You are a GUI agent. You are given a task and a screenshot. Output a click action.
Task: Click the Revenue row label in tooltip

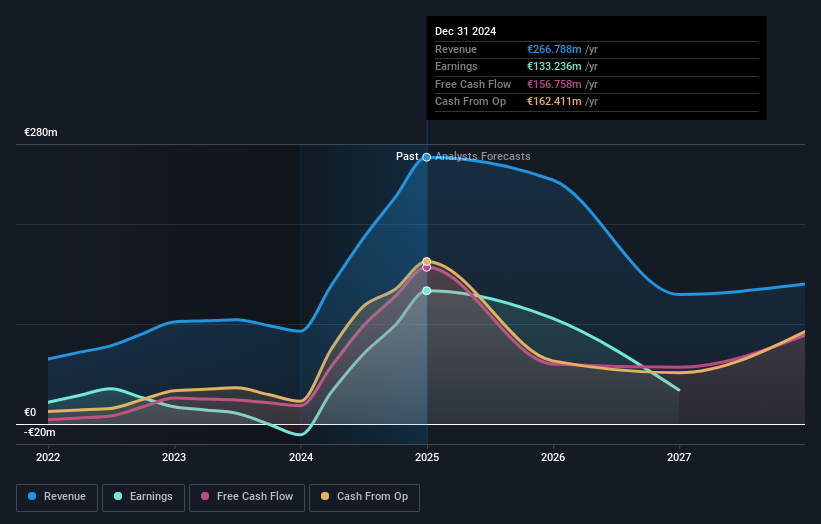point(456,49)
